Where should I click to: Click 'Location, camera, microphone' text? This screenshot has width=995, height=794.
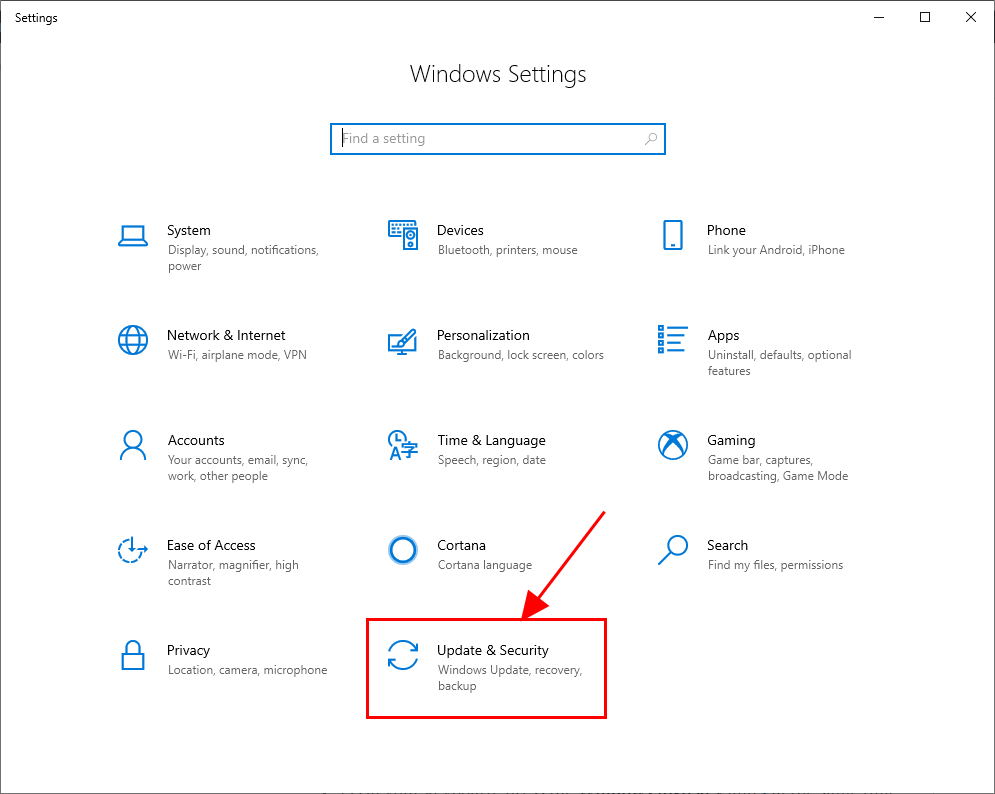tap(247, 670)
